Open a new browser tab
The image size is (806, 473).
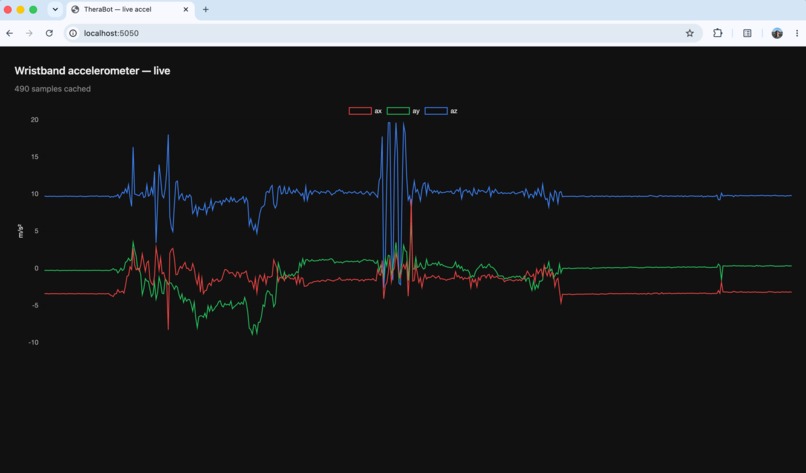point(206,9)
